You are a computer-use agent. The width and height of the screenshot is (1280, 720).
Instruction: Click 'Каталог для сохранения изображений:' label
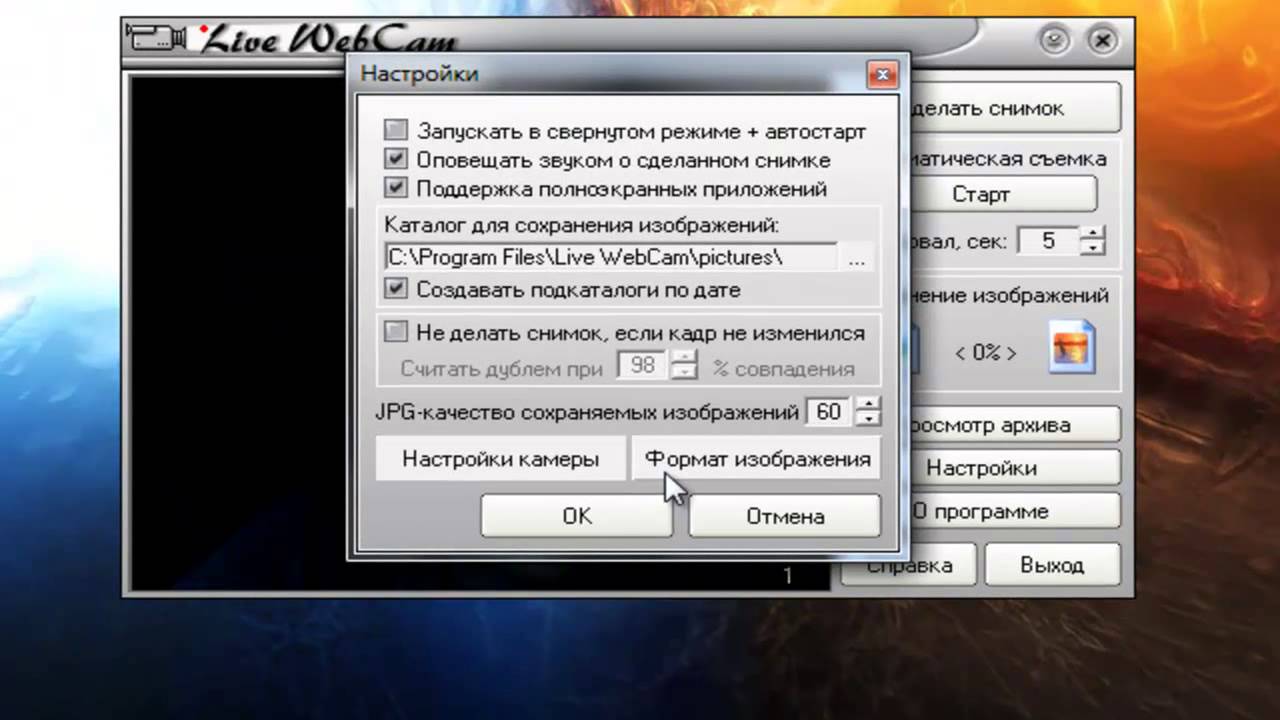[581, 225]
